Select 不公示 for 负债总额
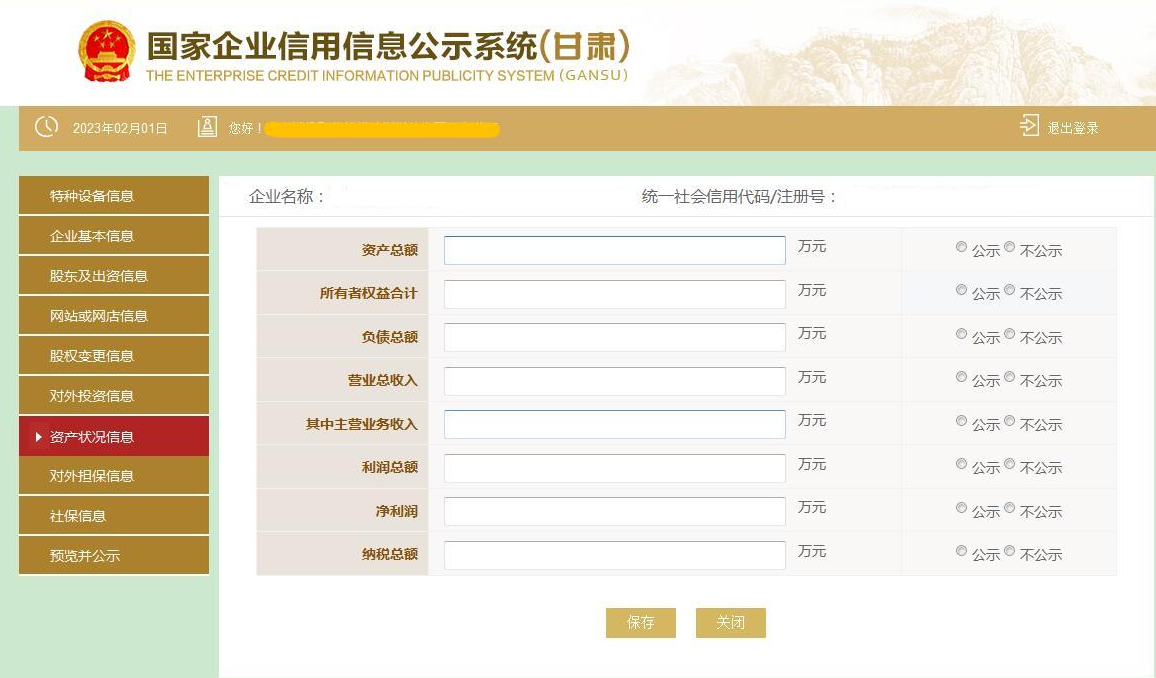 [1009, 334]
